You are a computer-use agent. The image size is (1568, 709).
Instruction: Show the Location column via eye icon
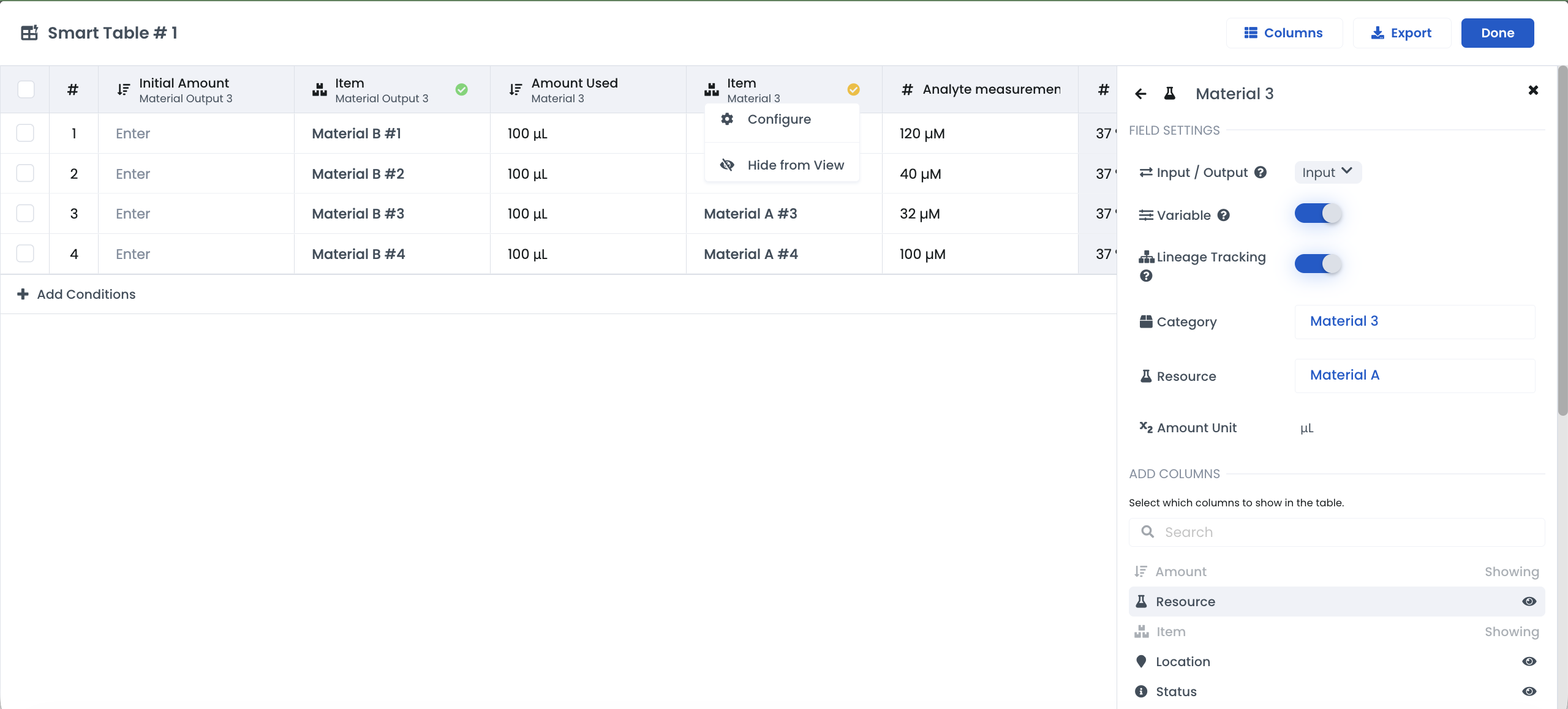[1529, 661]
